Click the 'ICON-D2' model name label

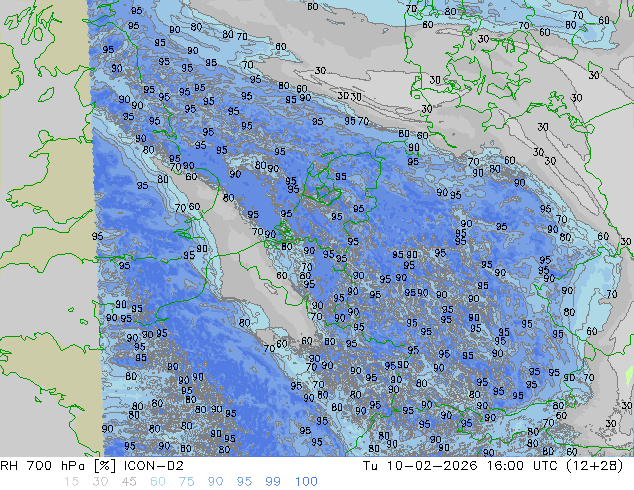pos(154,466)
